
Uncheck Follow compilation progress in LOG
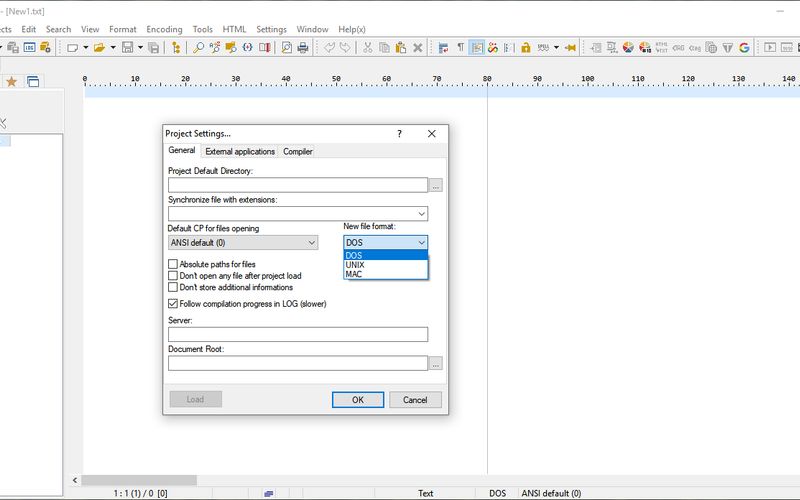(173, 303)
